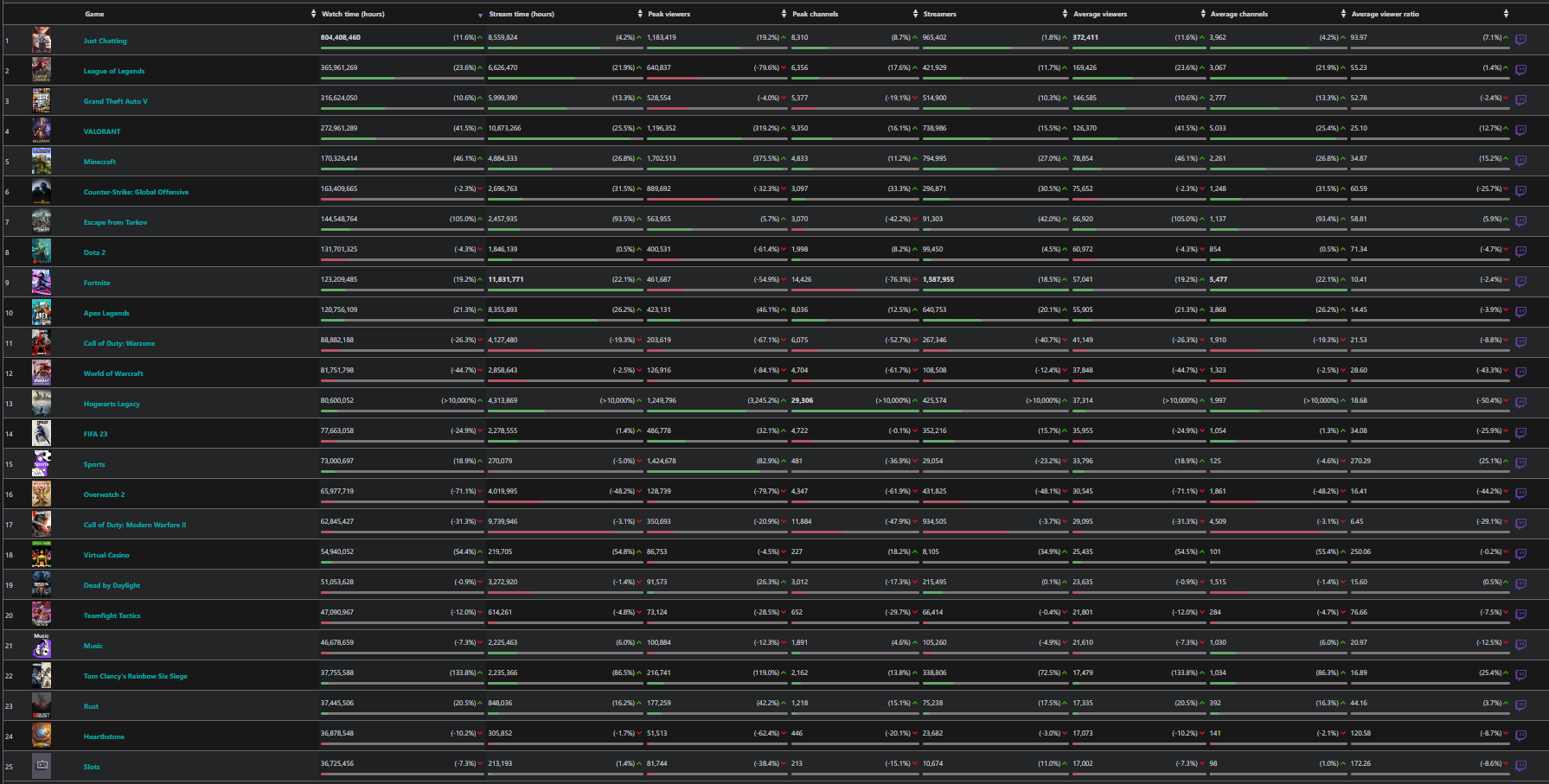Screen dimensions: 1549x784
Task: Open Twitch icon in Slots row
Action: 1520,766
